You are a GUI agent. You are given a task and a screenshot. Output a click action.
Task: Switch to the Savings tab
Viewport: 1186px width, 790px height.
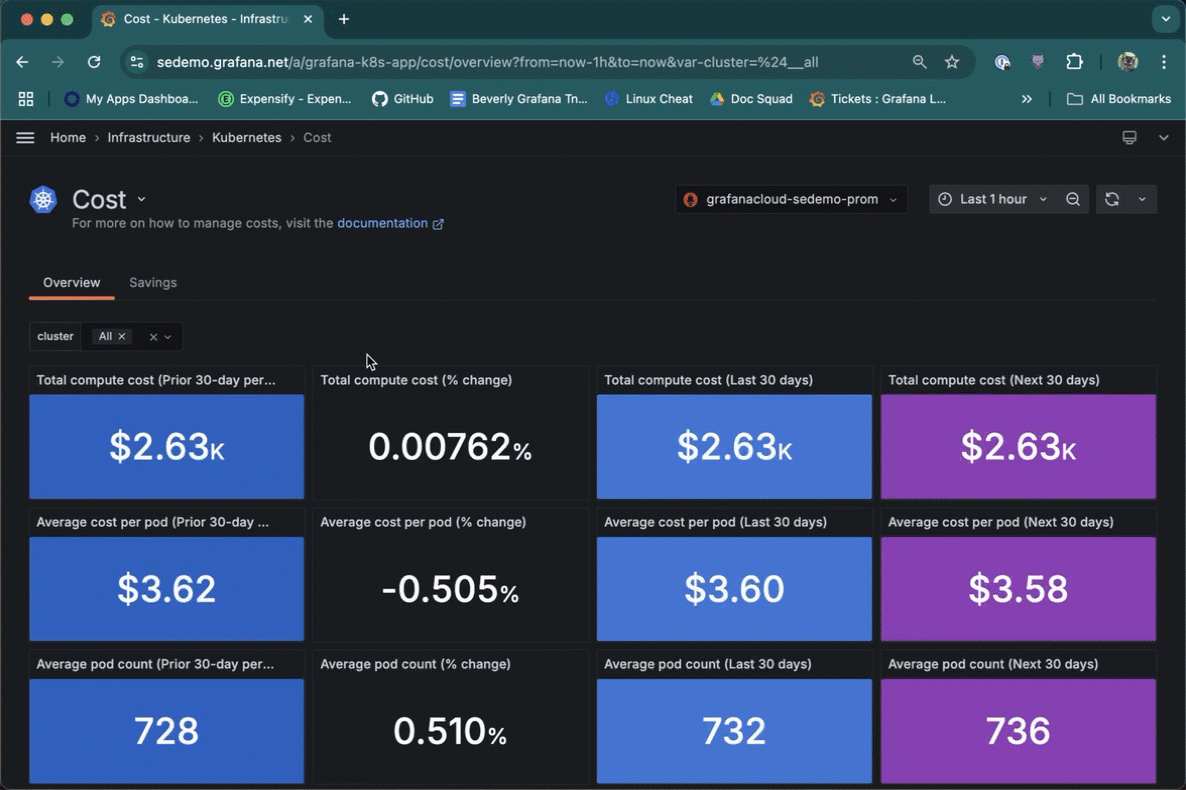153,283
